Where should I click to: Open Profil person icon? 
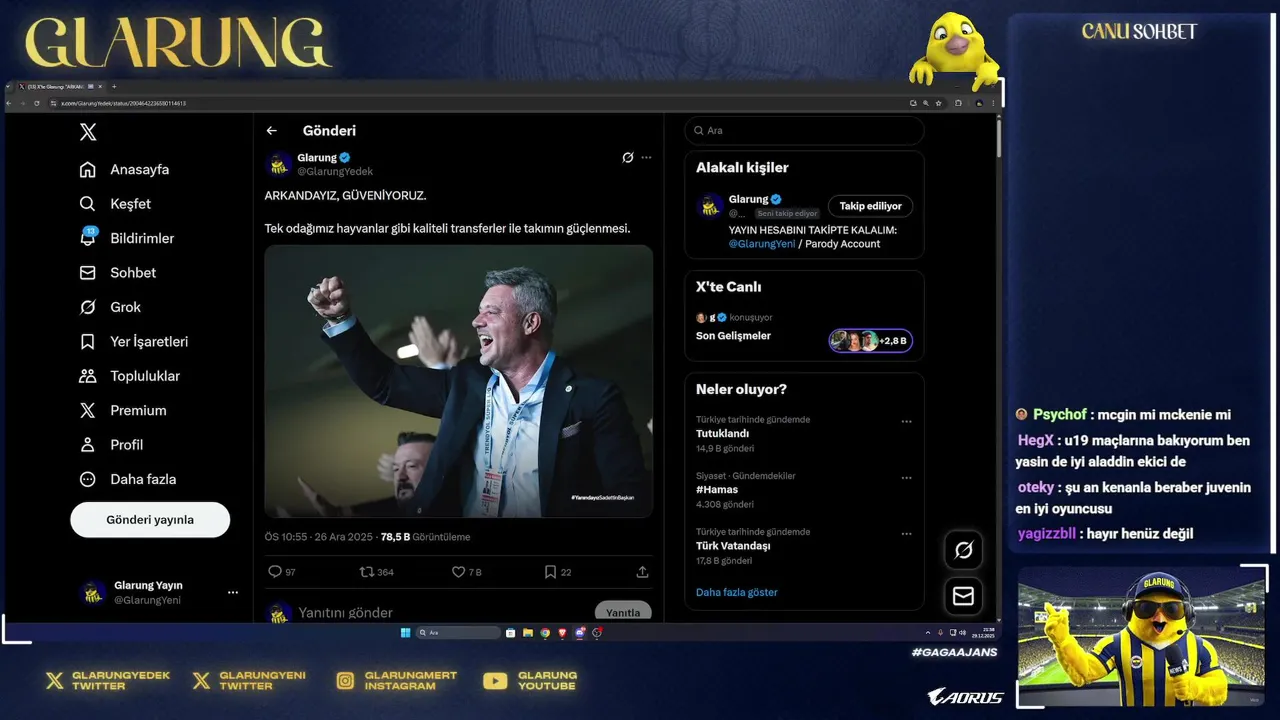click(88, 445)
